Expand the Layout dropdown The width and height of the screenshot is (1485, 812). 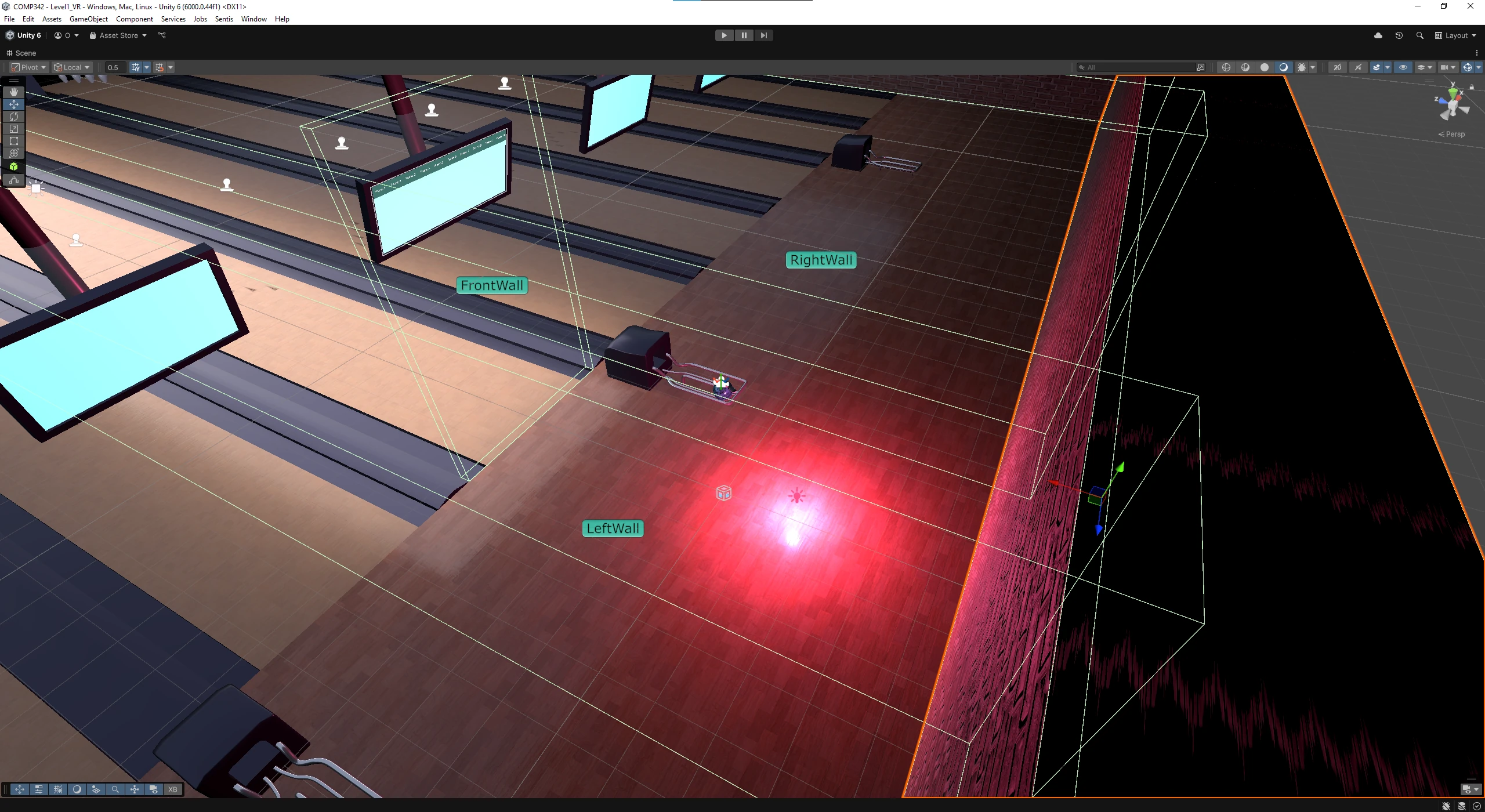1455,35
